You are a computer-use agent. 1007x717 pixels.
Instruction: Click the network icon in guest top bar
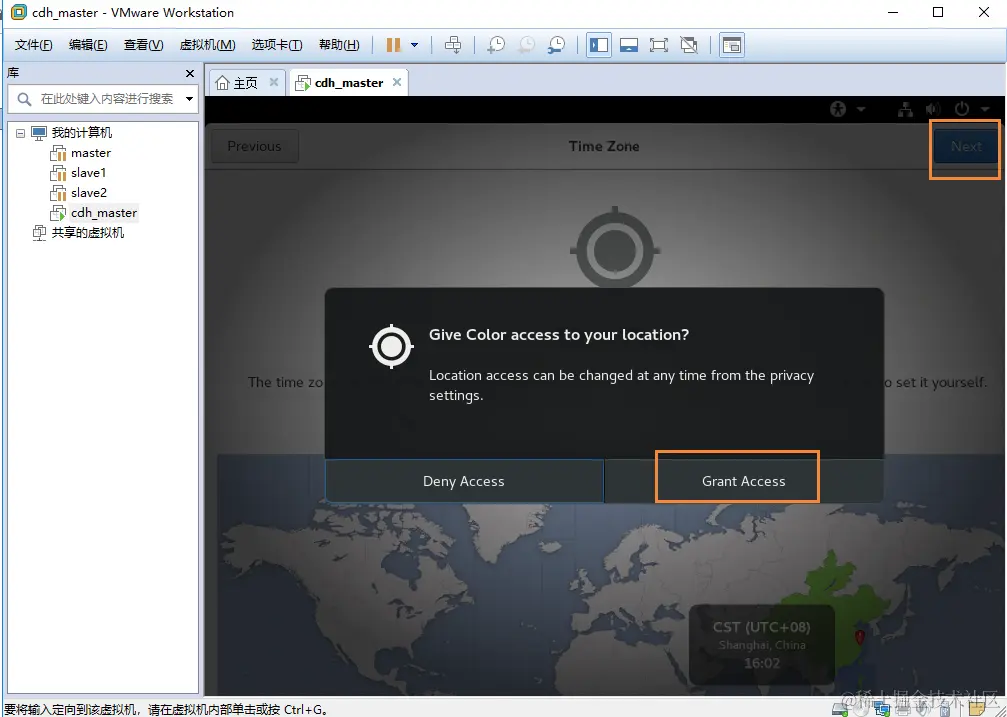(x=906, y=109)
